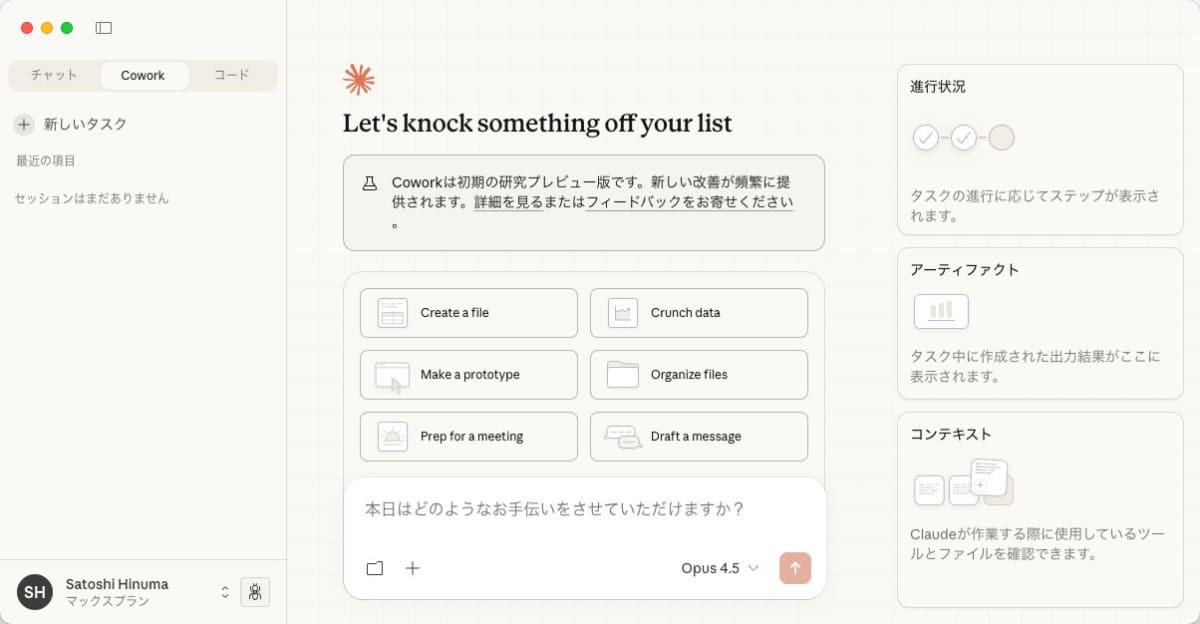Click the flask icon in the preview notice
The width and height of the screenshot is (1200, 624).
[370, 183]
